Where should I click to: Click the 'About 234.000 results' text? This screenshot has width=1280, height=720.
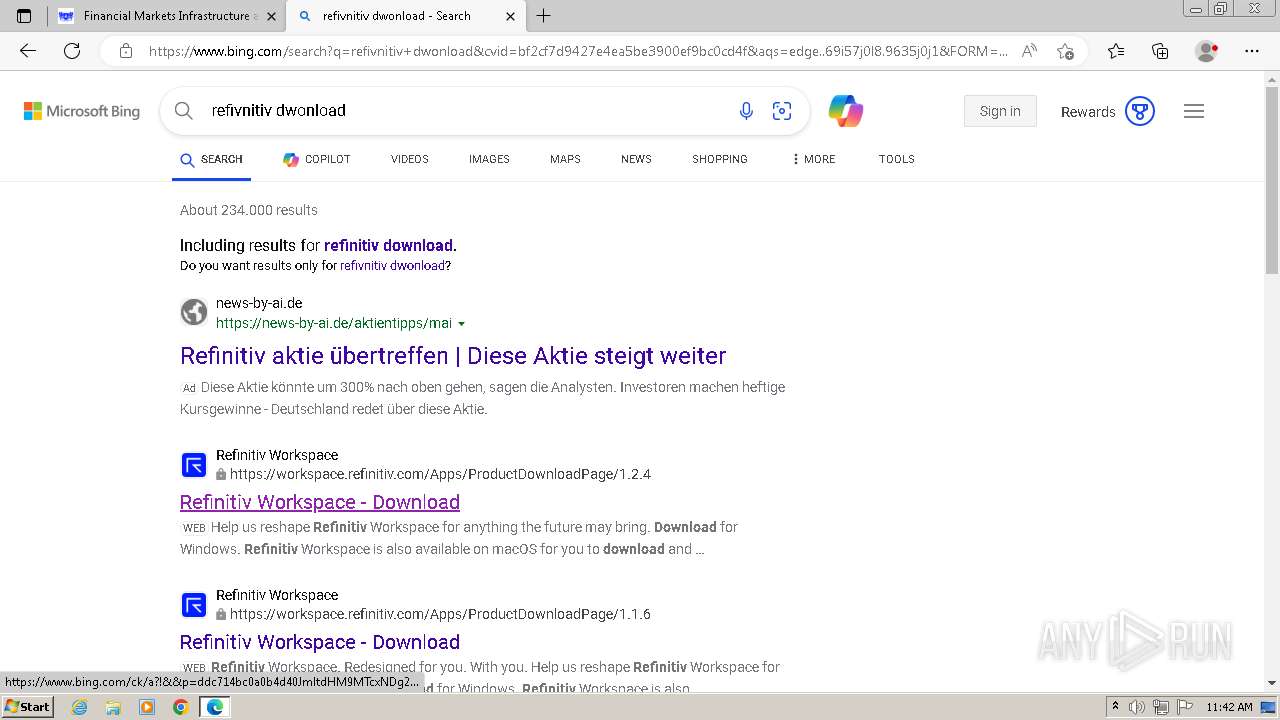click(x=249, y=210)
